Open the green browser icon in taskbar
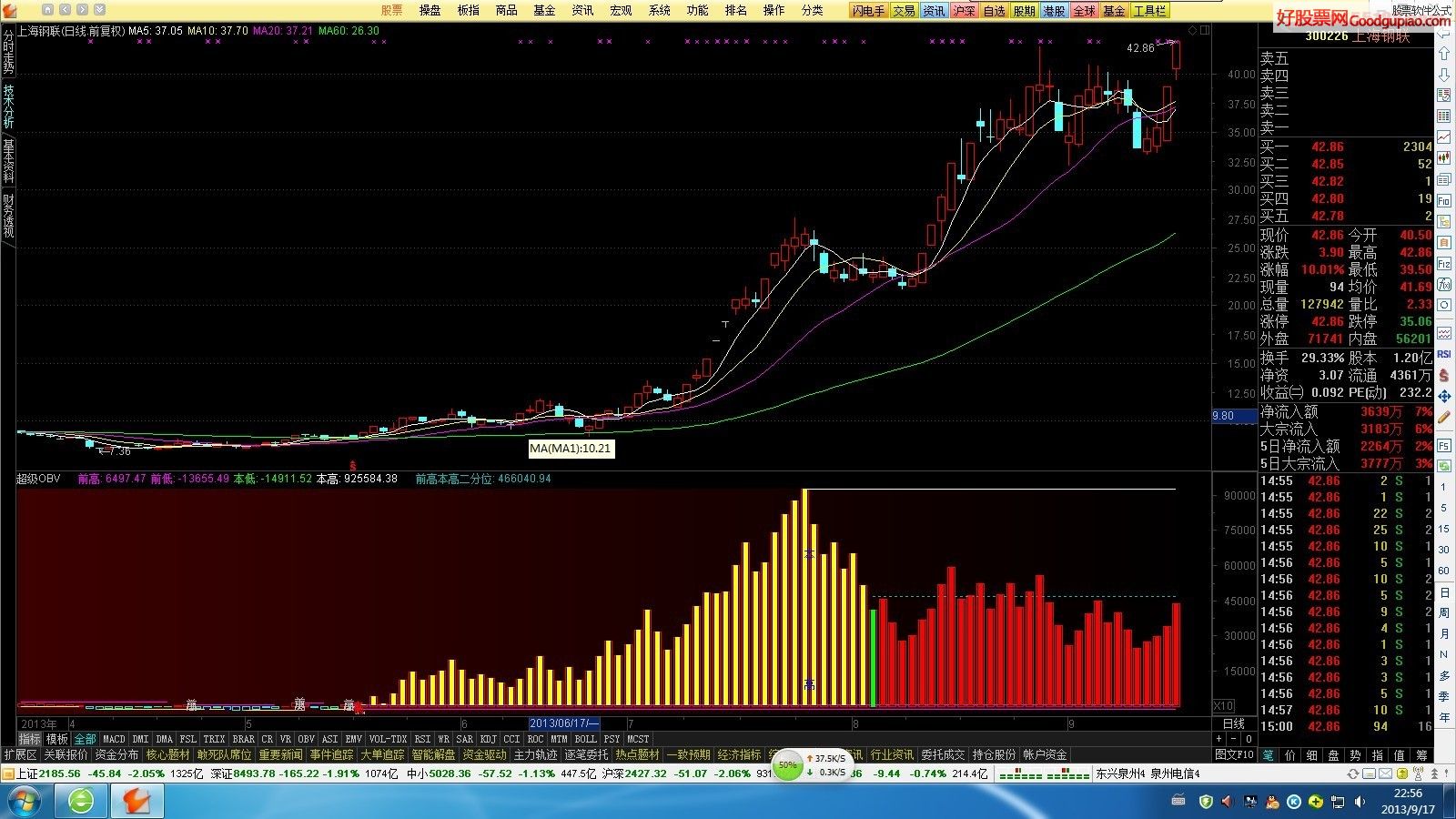The width and height of the screenshot is (1456, 819). (x=81, y=801)
